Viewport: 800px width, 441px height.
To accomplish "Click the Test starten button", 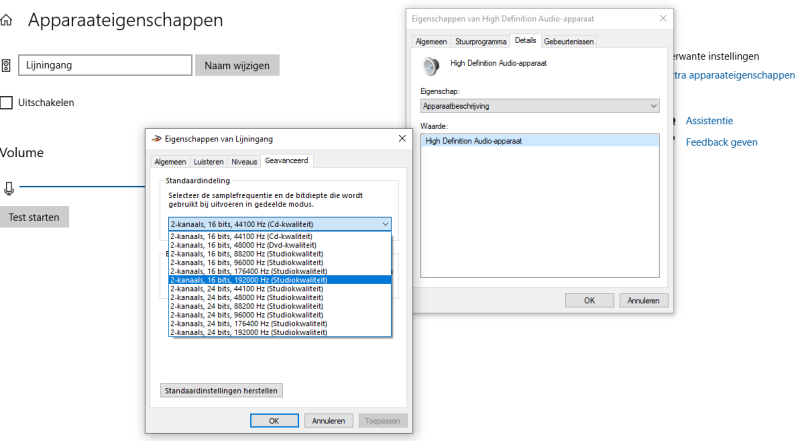I will pos(34,217).
